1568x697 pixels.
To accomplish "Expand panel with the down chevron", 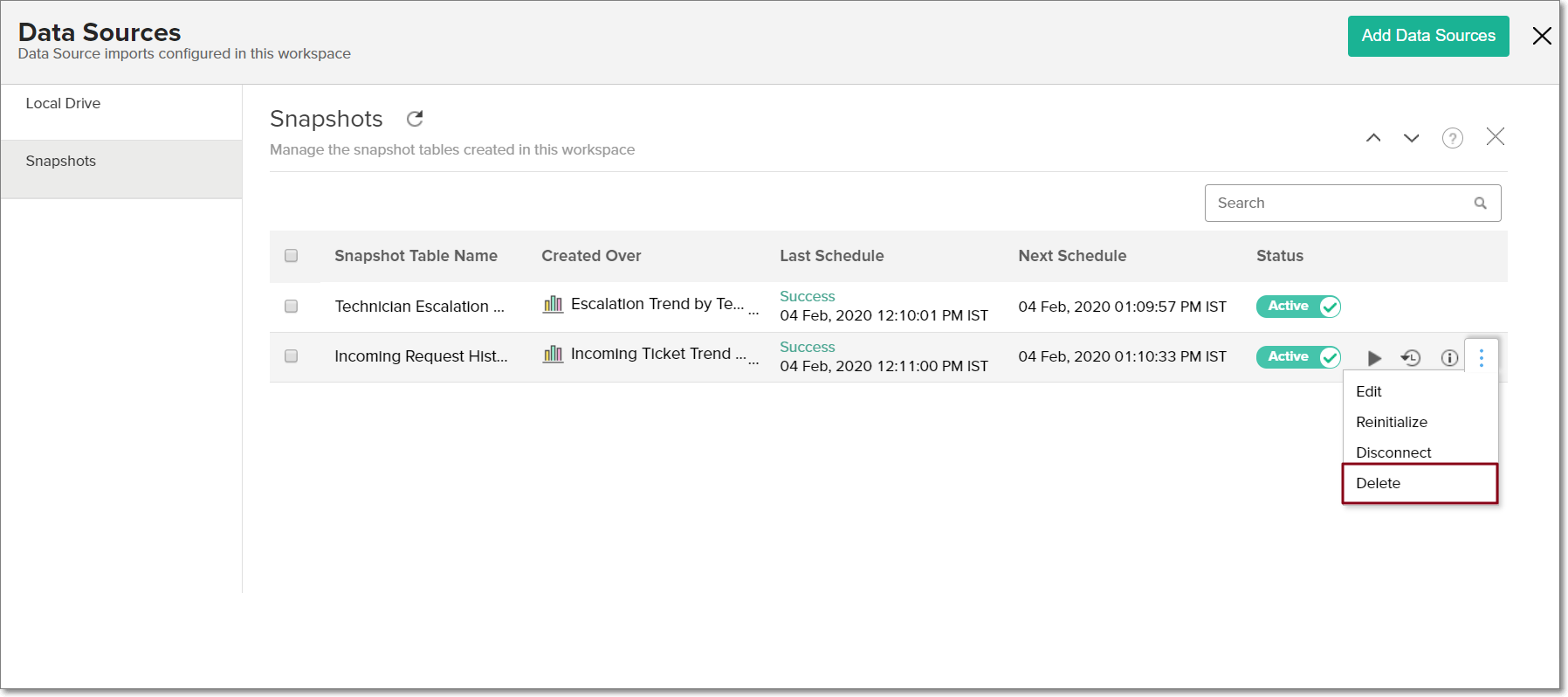I will point(1411,138).
